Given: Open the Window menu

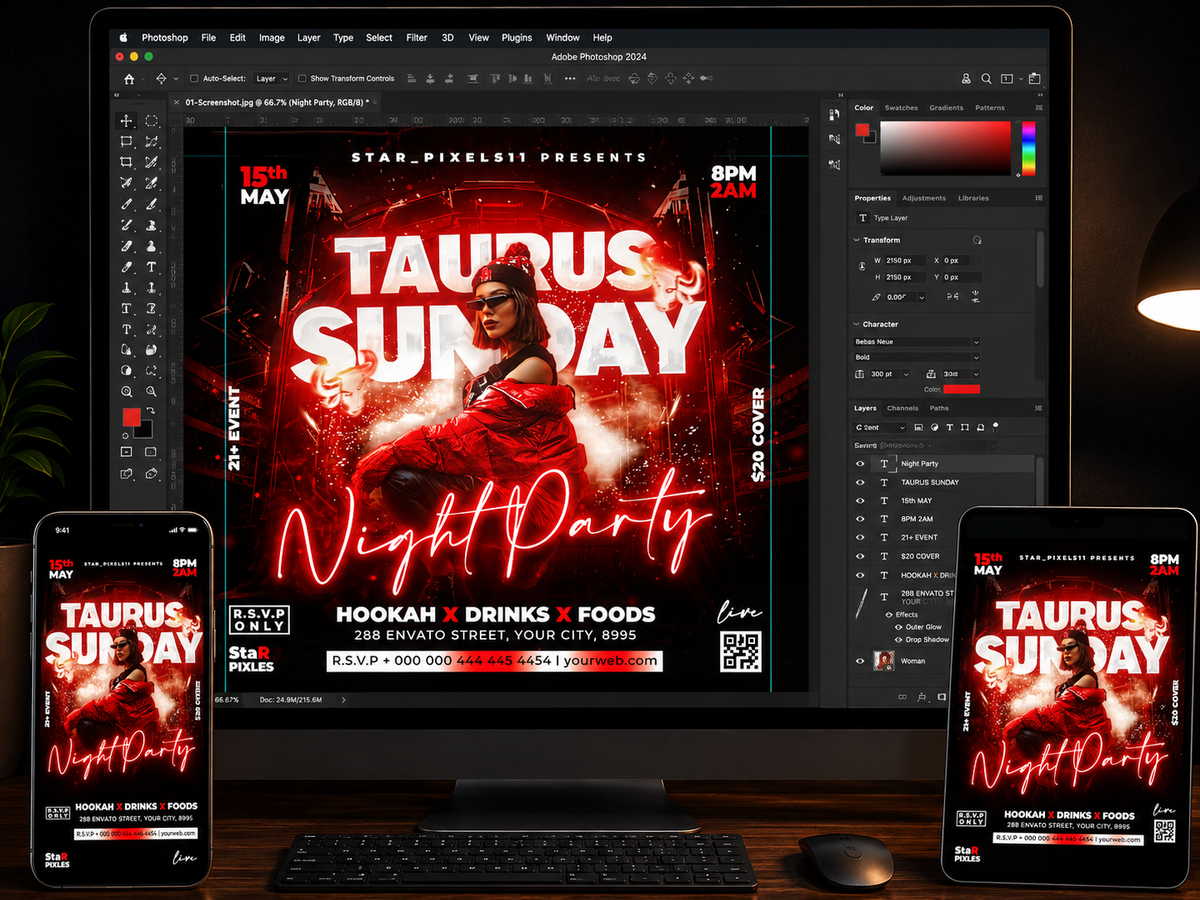Looking at the screenshot, I should pyautogui.click(x=563, y=37).
